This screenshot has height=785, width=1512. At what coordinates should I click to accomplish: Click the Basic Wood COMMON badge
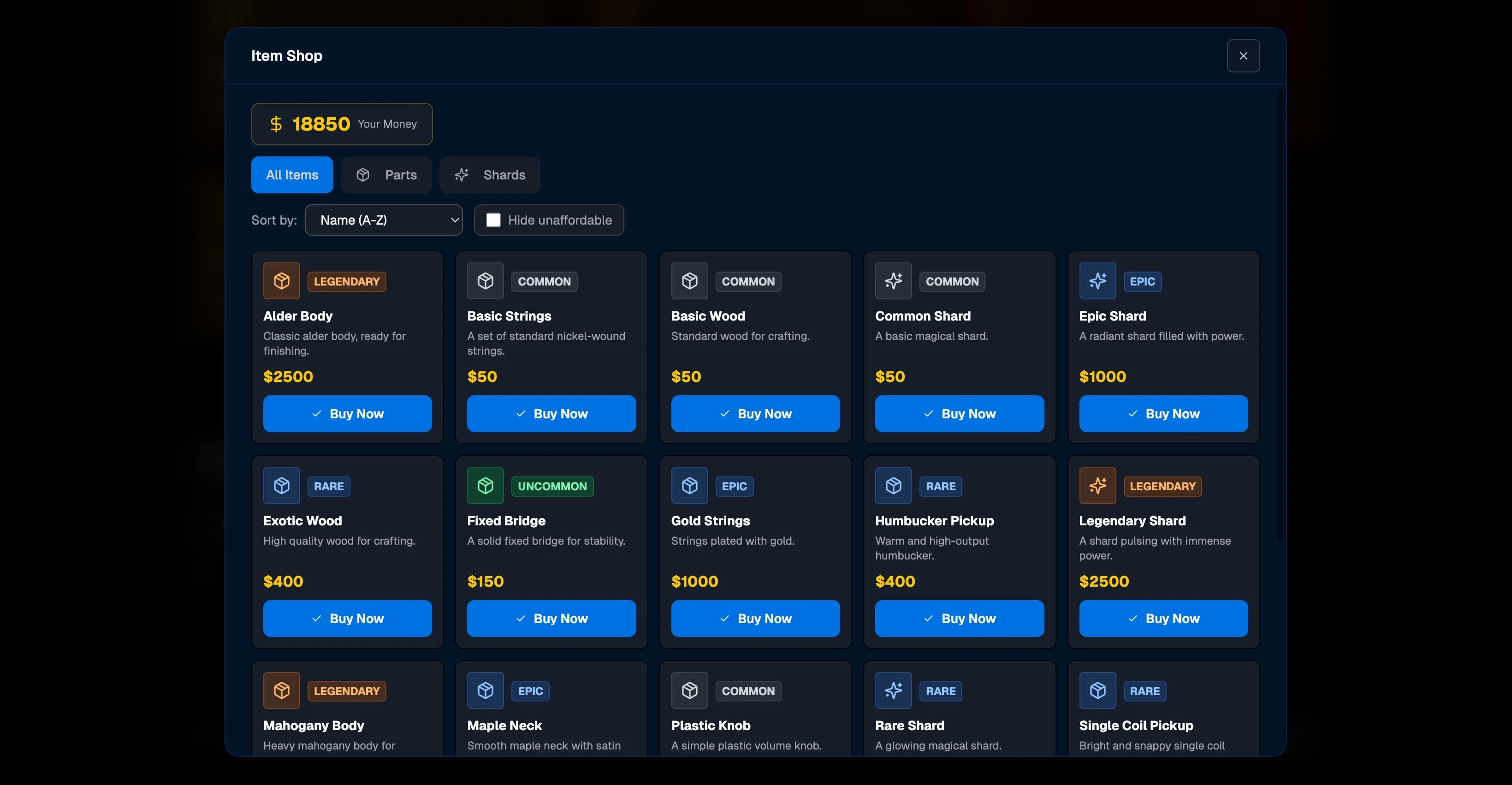click(x=748, y=282)
